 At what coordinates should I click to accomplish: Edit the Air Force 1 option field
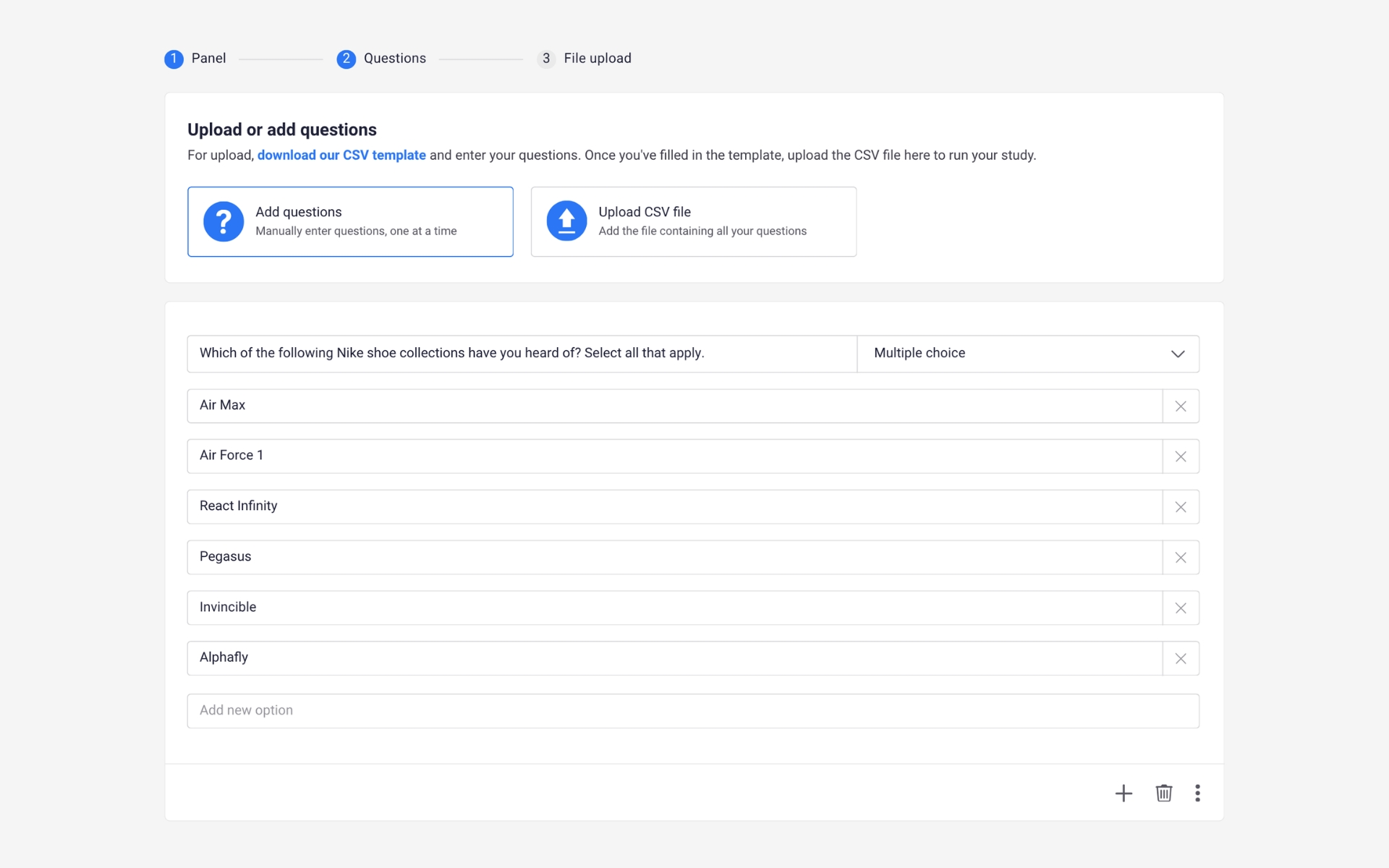pos(675,456)
